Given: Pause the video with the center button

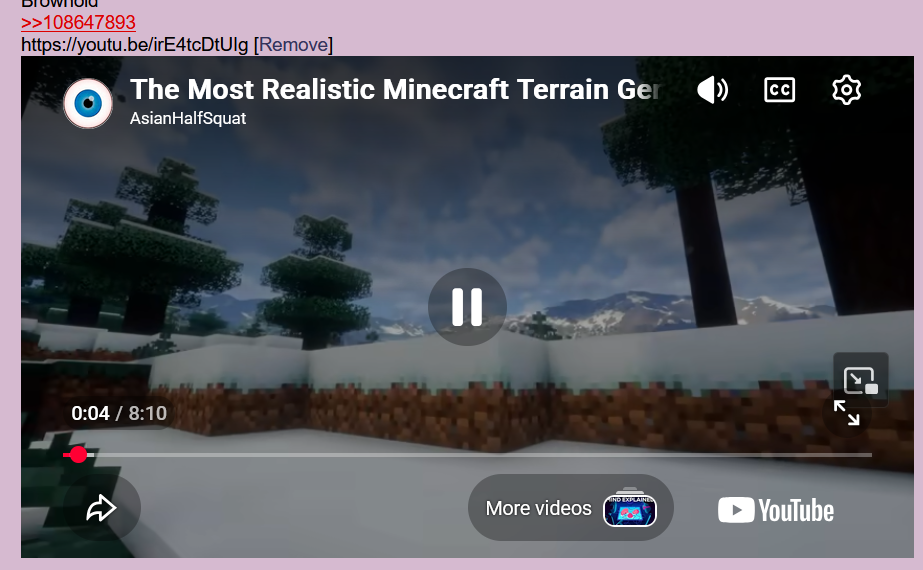Looking at the screenshot, I should 467,307.
